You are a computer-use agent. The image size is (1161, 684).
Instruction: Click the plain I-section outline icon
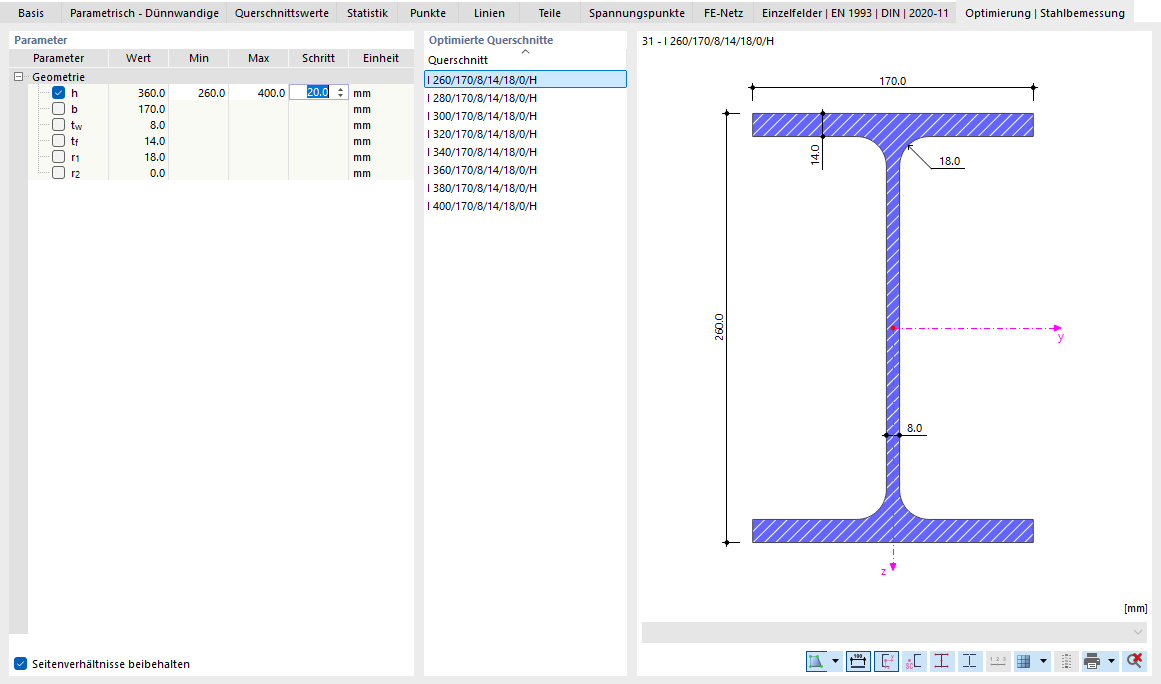click(x=969, y=661)
